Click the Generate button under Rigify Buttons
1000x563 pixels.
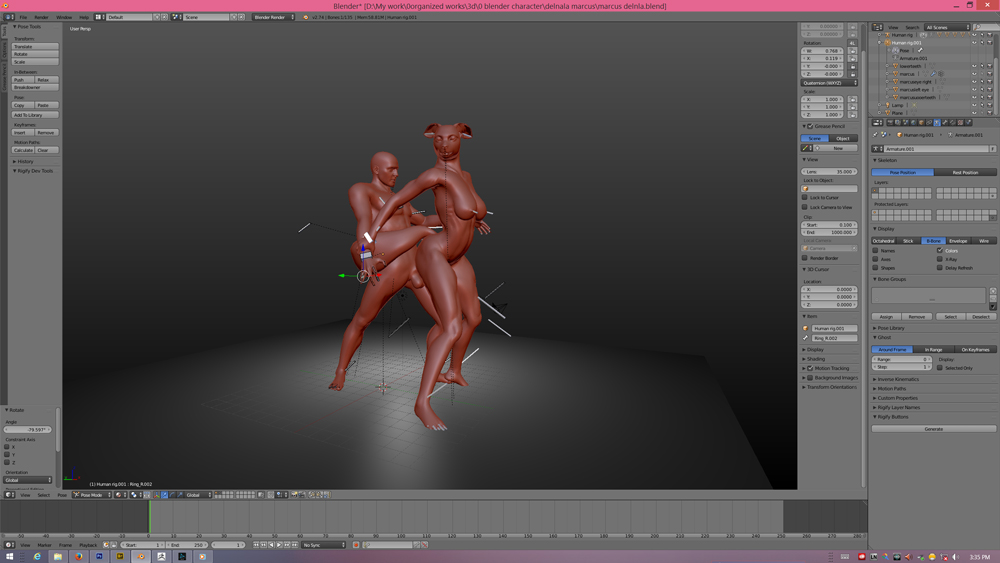coord(933,429)
